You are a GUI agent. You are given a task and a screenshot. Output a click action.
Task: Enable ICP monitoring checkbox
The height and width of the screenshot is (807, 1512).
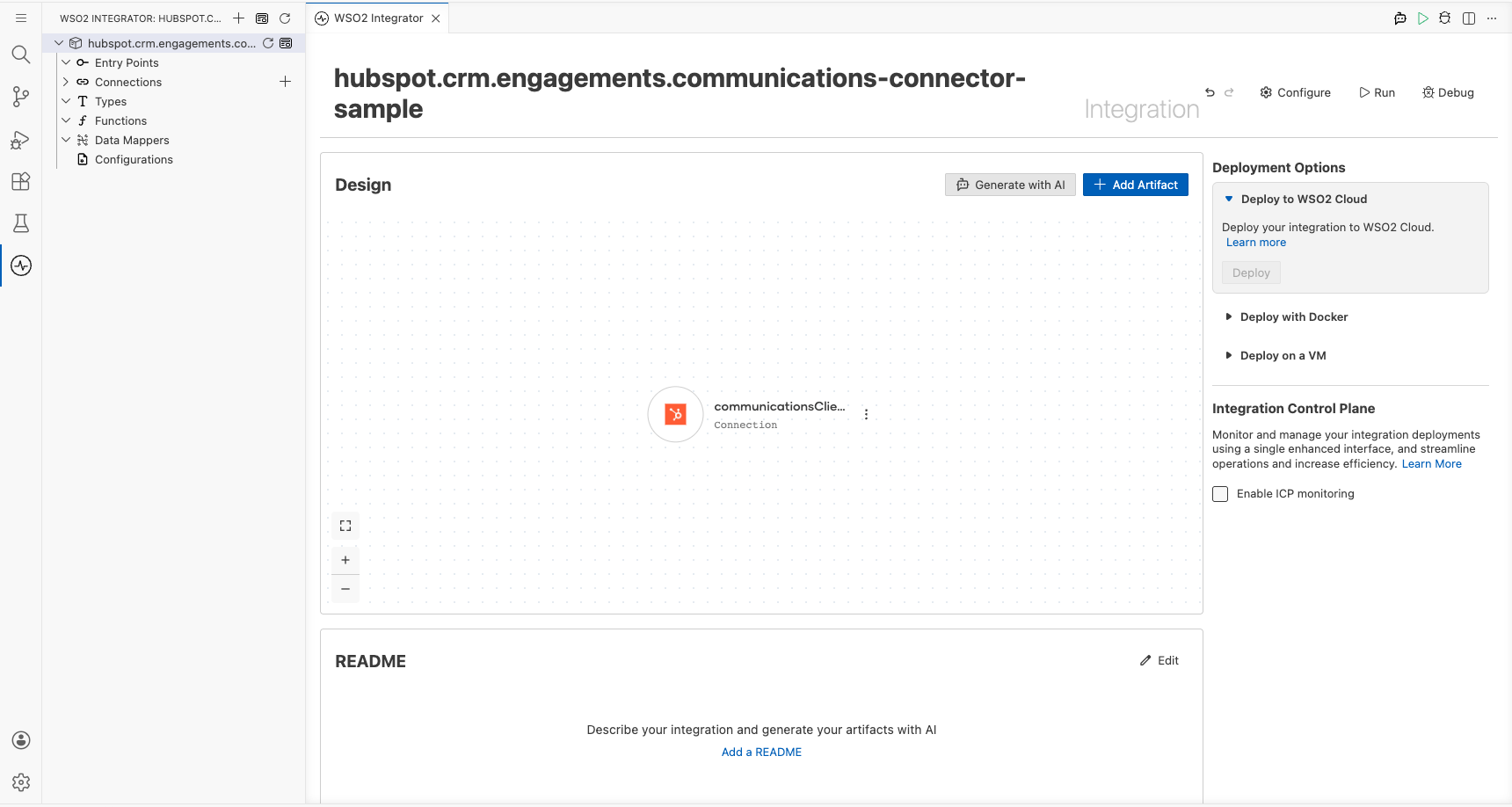point(1220,494)
